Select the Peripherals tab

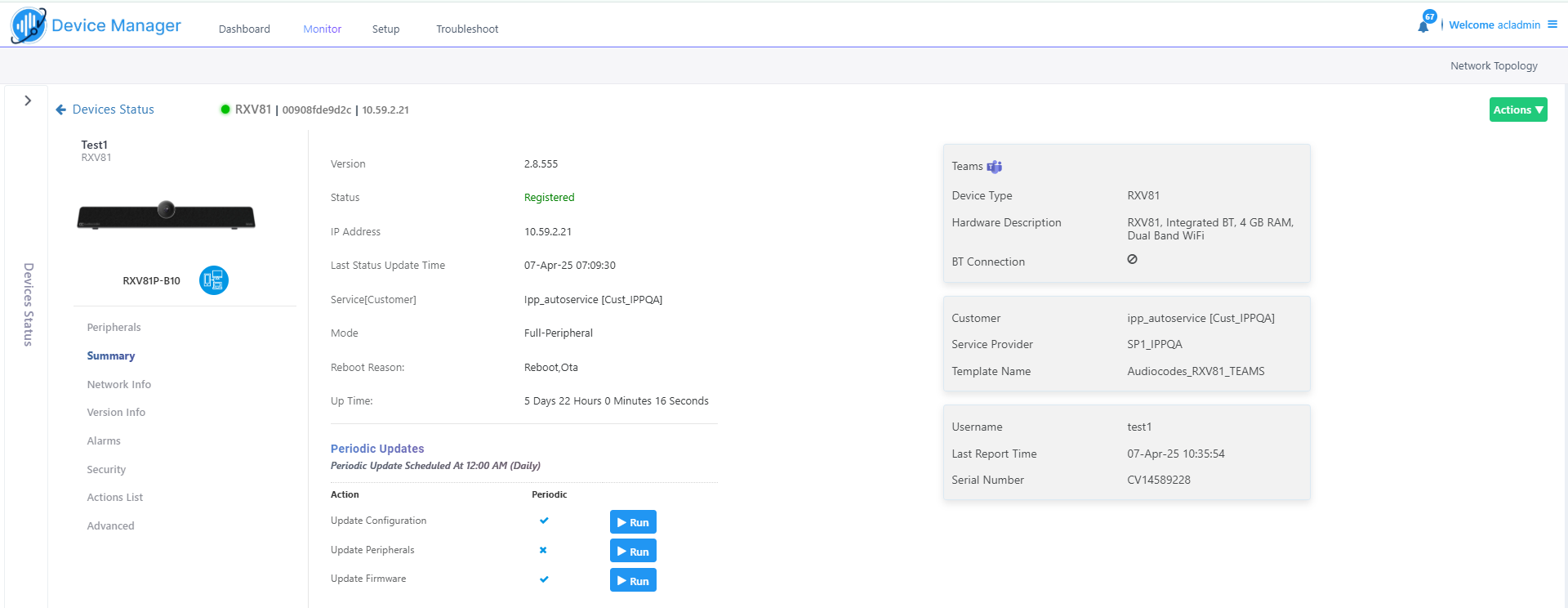114,328
